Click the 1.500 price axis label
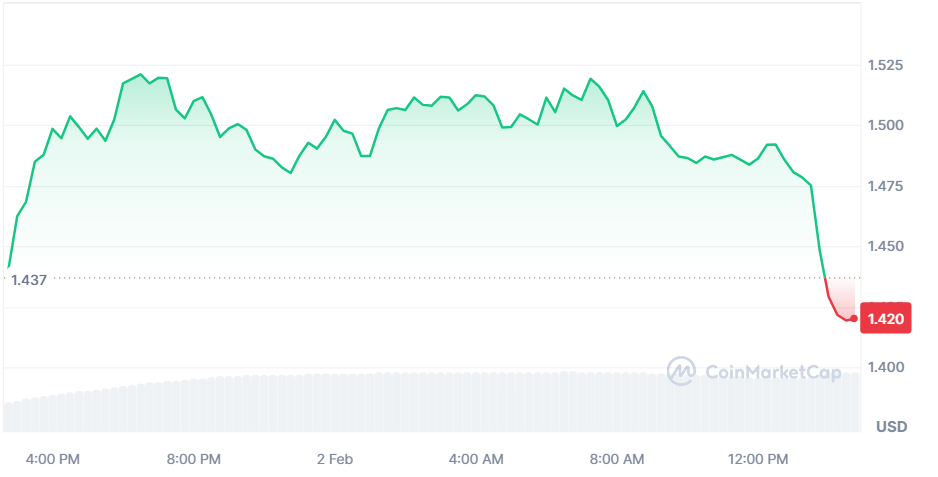The width and height of the screenshot is (938, 477). 886,125
